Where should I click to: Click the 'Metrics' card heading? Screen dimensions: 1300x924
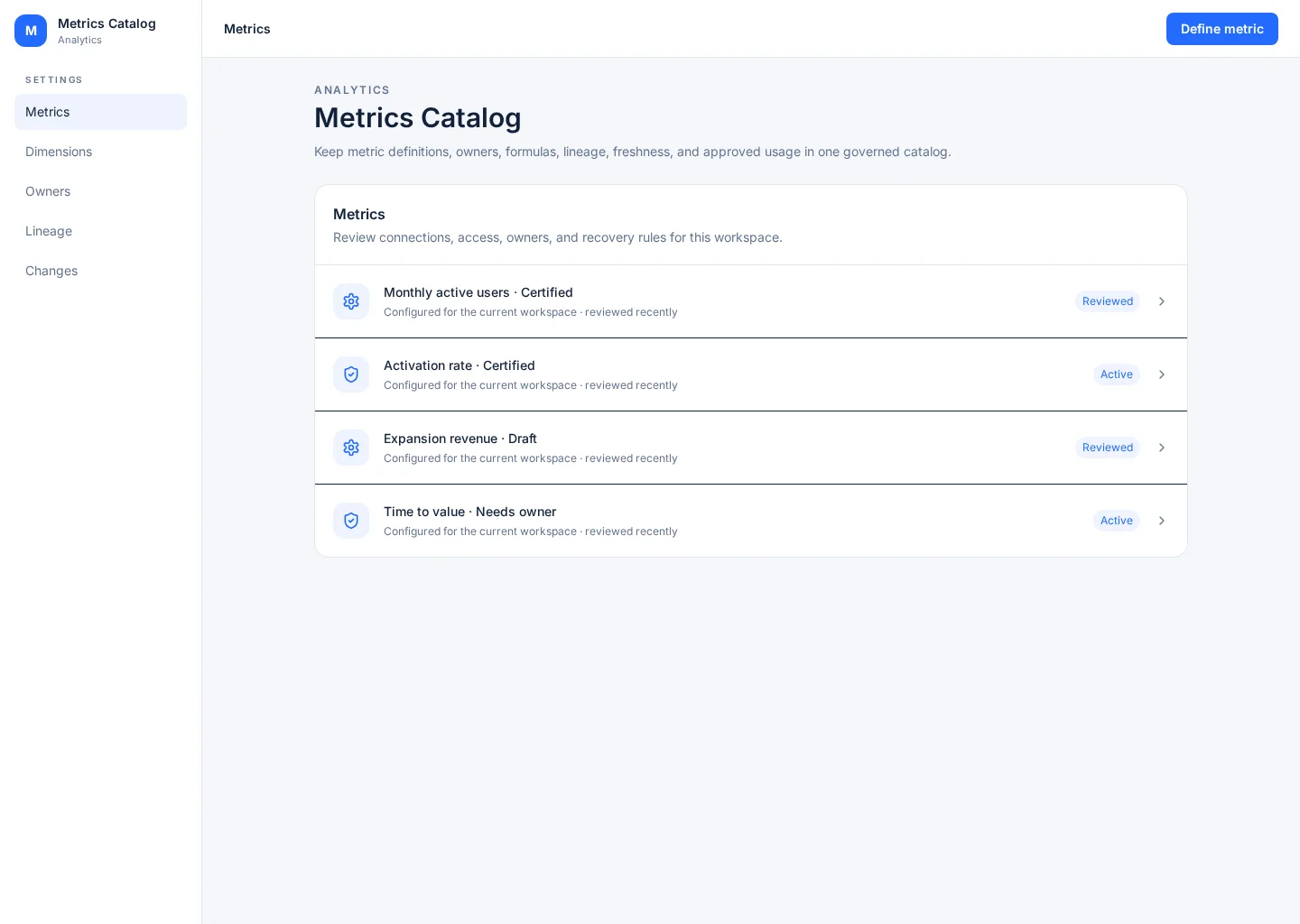coord(359,214)
